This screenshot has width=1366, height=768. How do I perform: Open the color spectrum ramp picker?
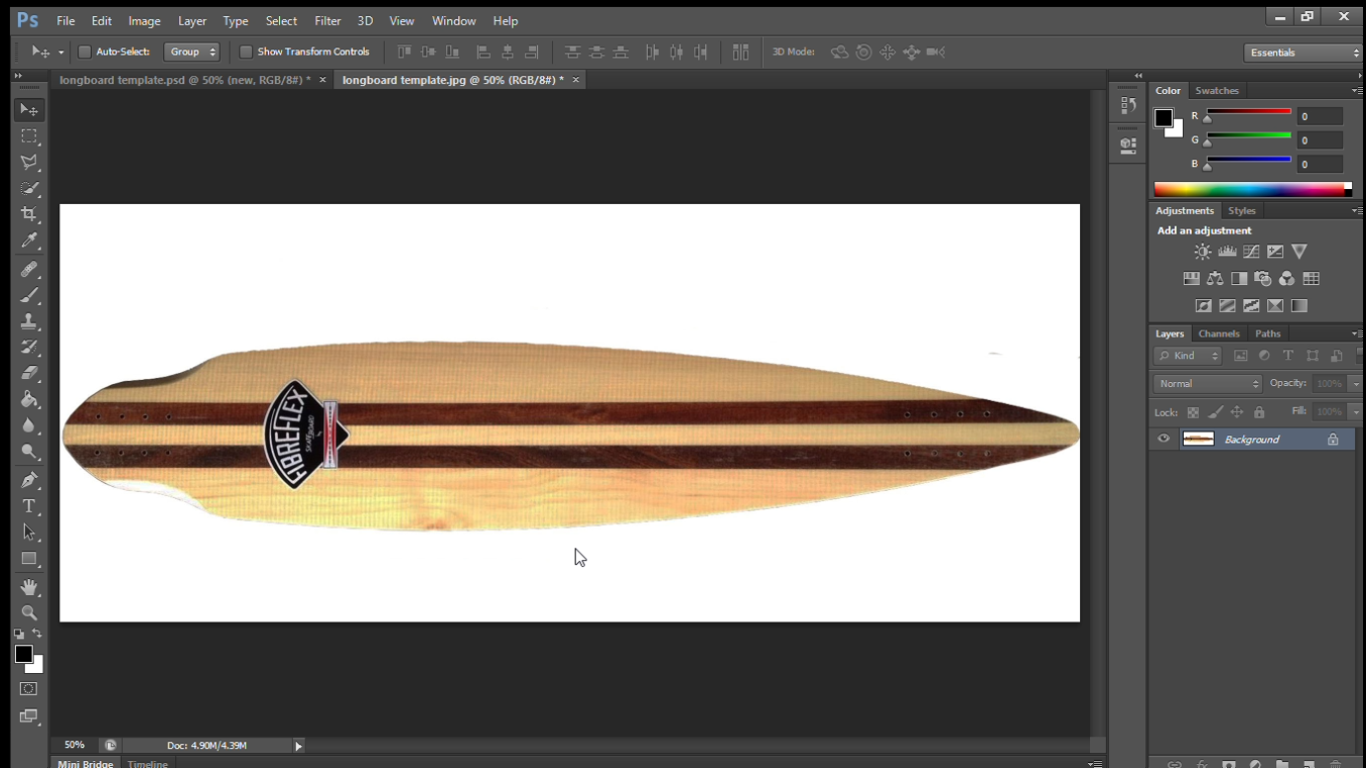(1251, 187)
